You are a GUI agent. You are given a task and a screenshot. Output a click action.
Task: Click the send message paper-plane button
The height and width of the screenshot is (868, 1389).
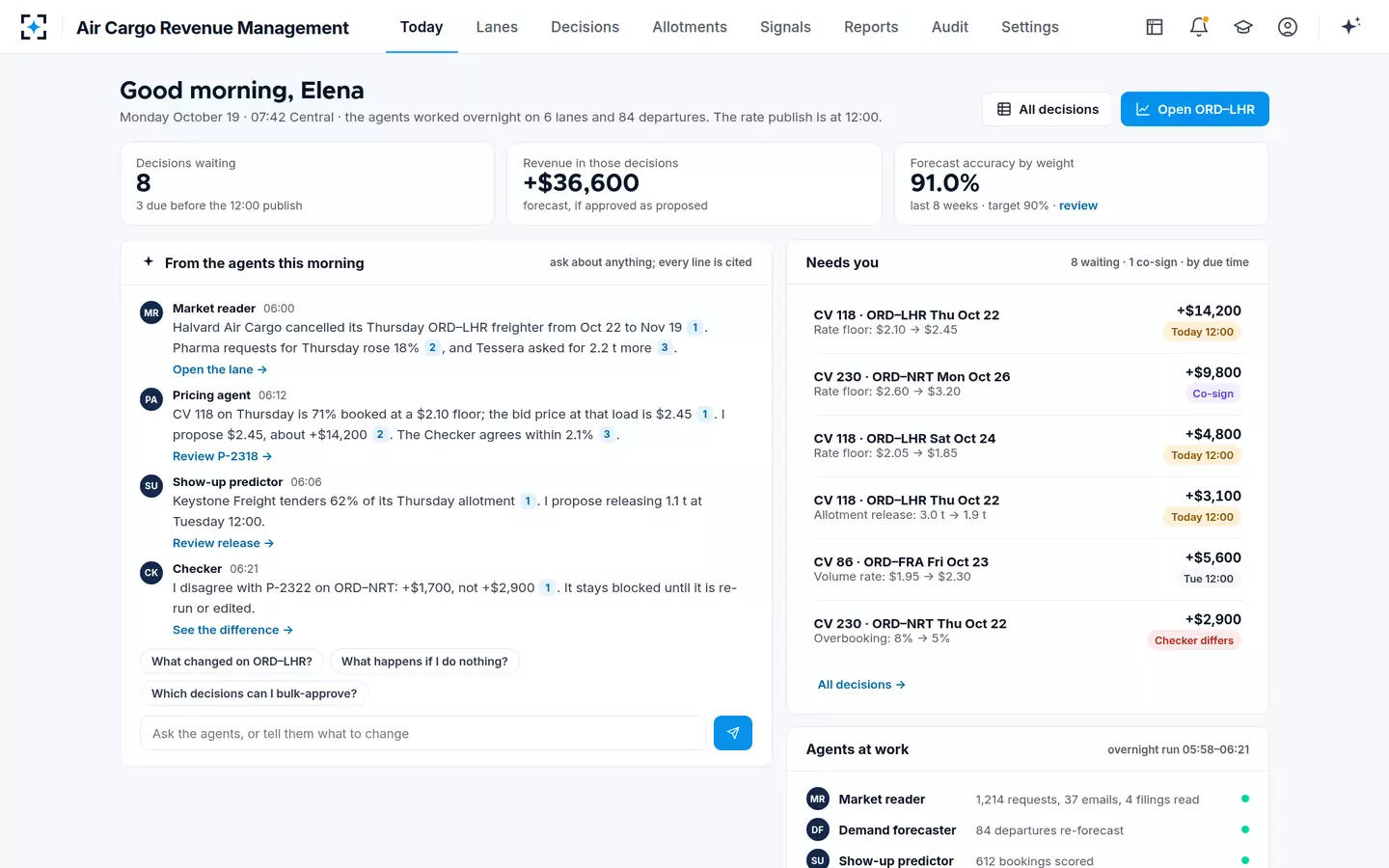733,733
